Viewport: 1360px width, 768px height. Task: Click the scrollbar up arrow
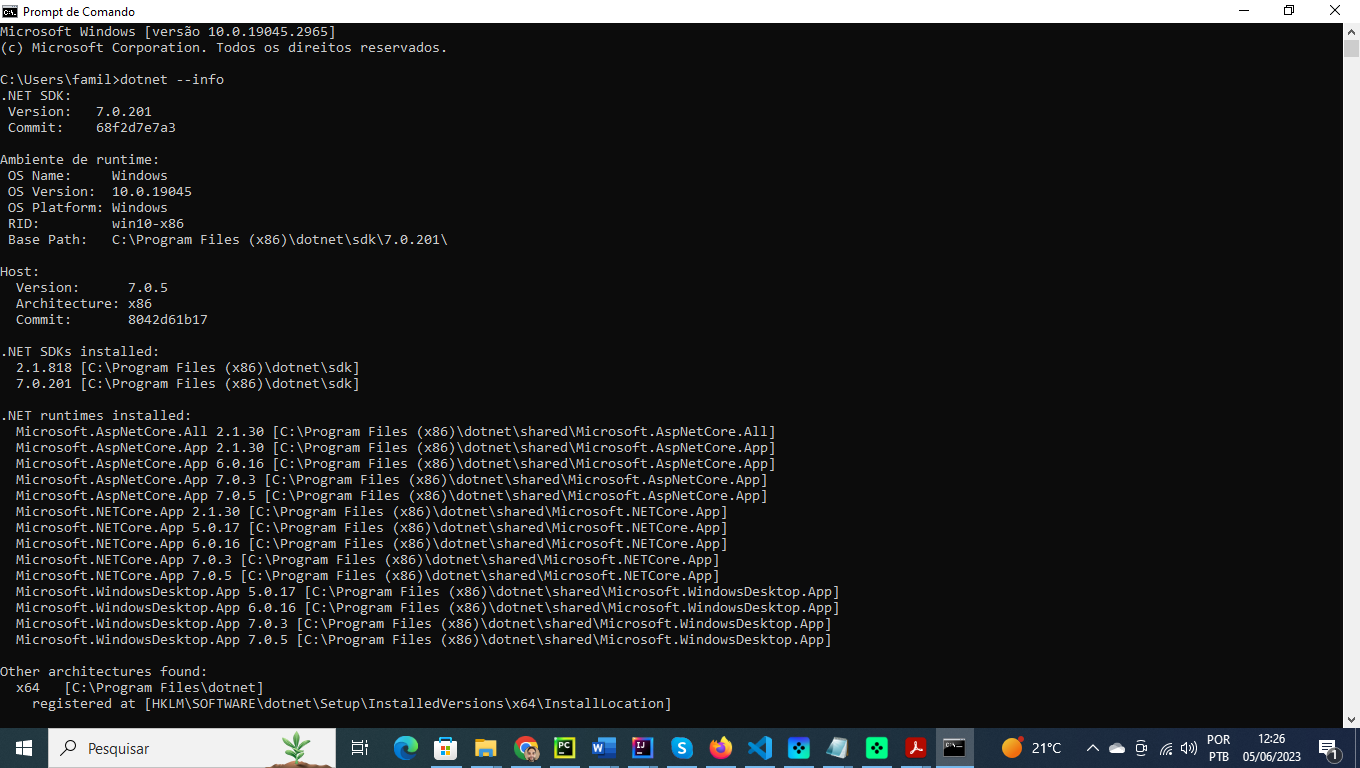click(x=1351, y=31)
